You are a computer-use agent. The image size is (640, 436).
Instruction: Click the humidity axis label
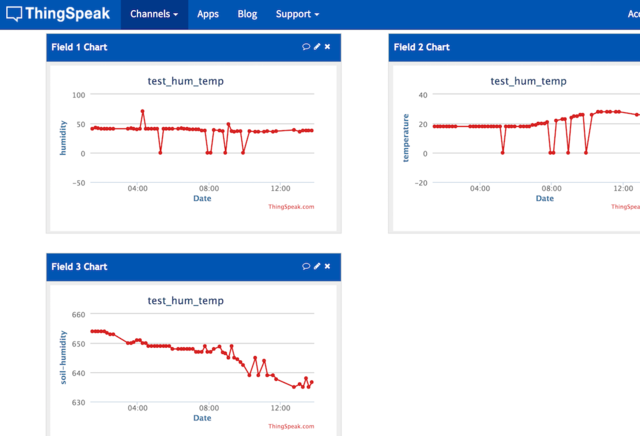click(63, 138)
